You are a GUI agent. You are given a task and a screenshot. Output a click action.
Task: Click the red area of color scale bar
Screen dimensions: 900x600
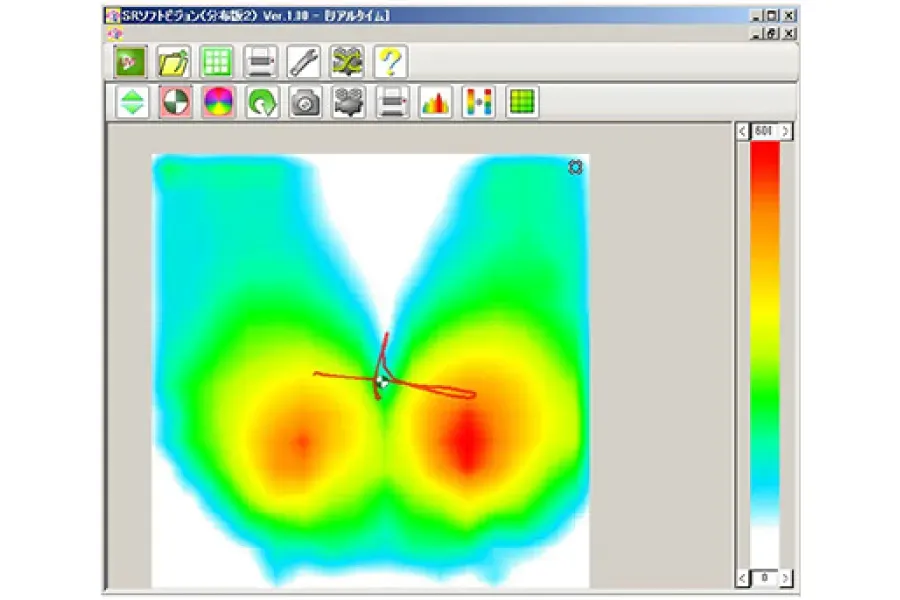765,170
